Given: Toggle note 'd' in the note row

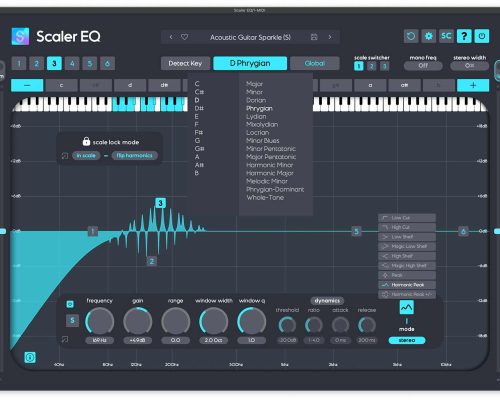Looking at the screenshot, I should pos(130,85).
